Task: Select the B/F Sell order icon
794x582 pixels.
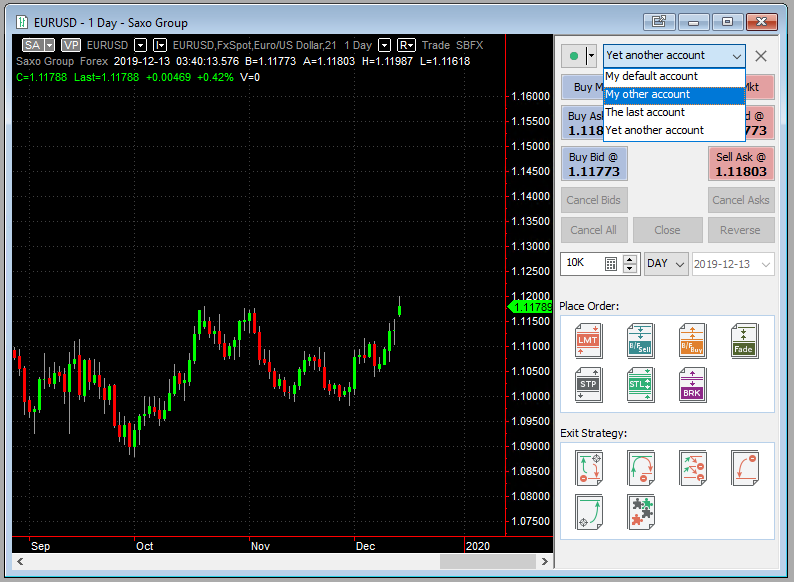Action: 641,341
